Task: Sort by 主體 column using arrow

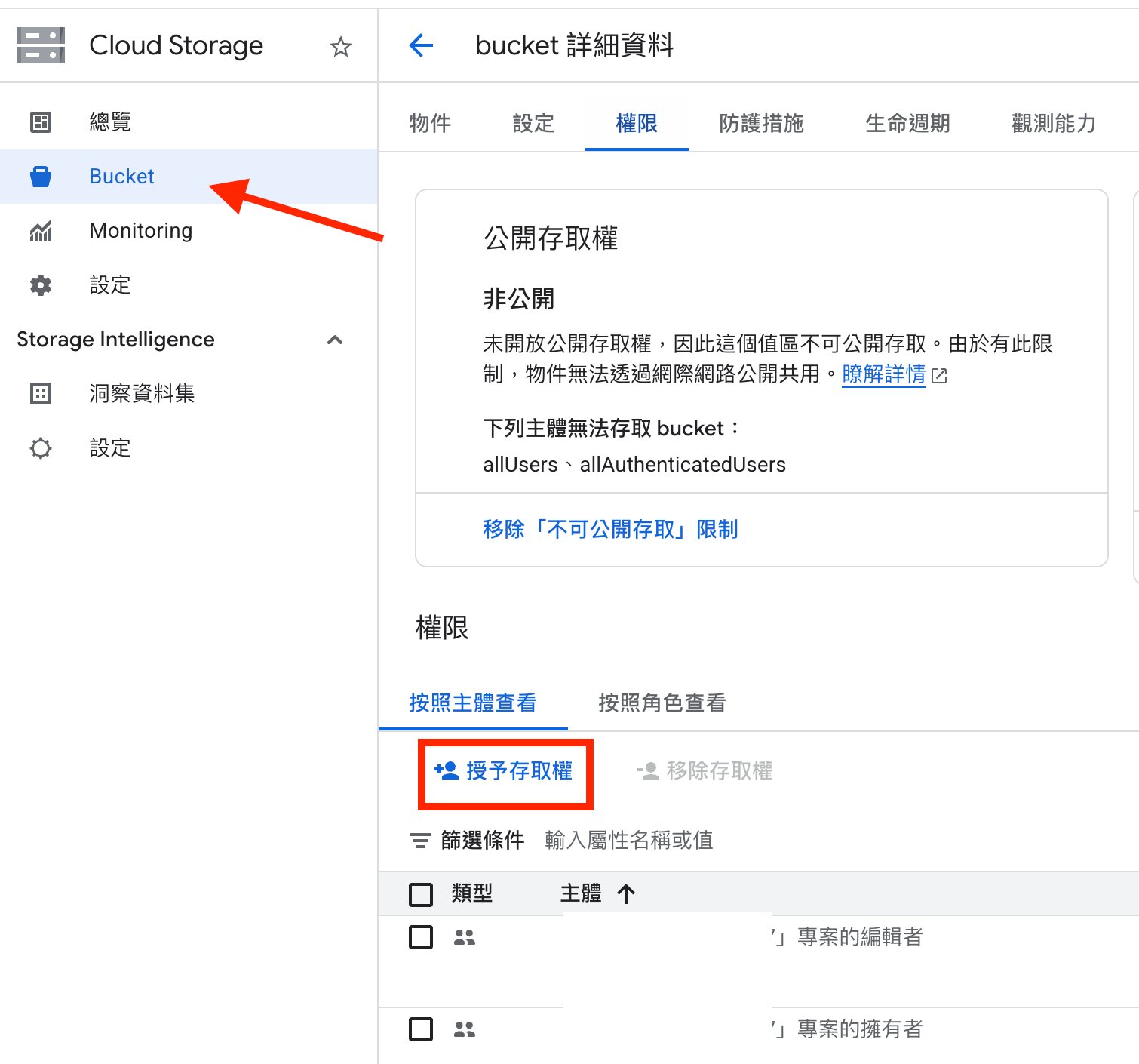Action: (626, 894)
